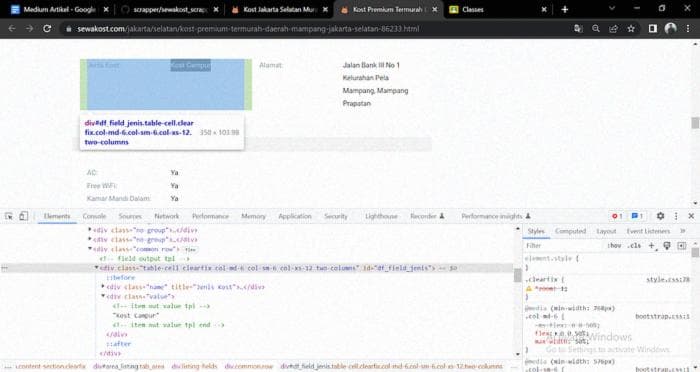This screenshot has height=372, width=700.
Task: Click the blue issues count badge
Action: (637, 216)
